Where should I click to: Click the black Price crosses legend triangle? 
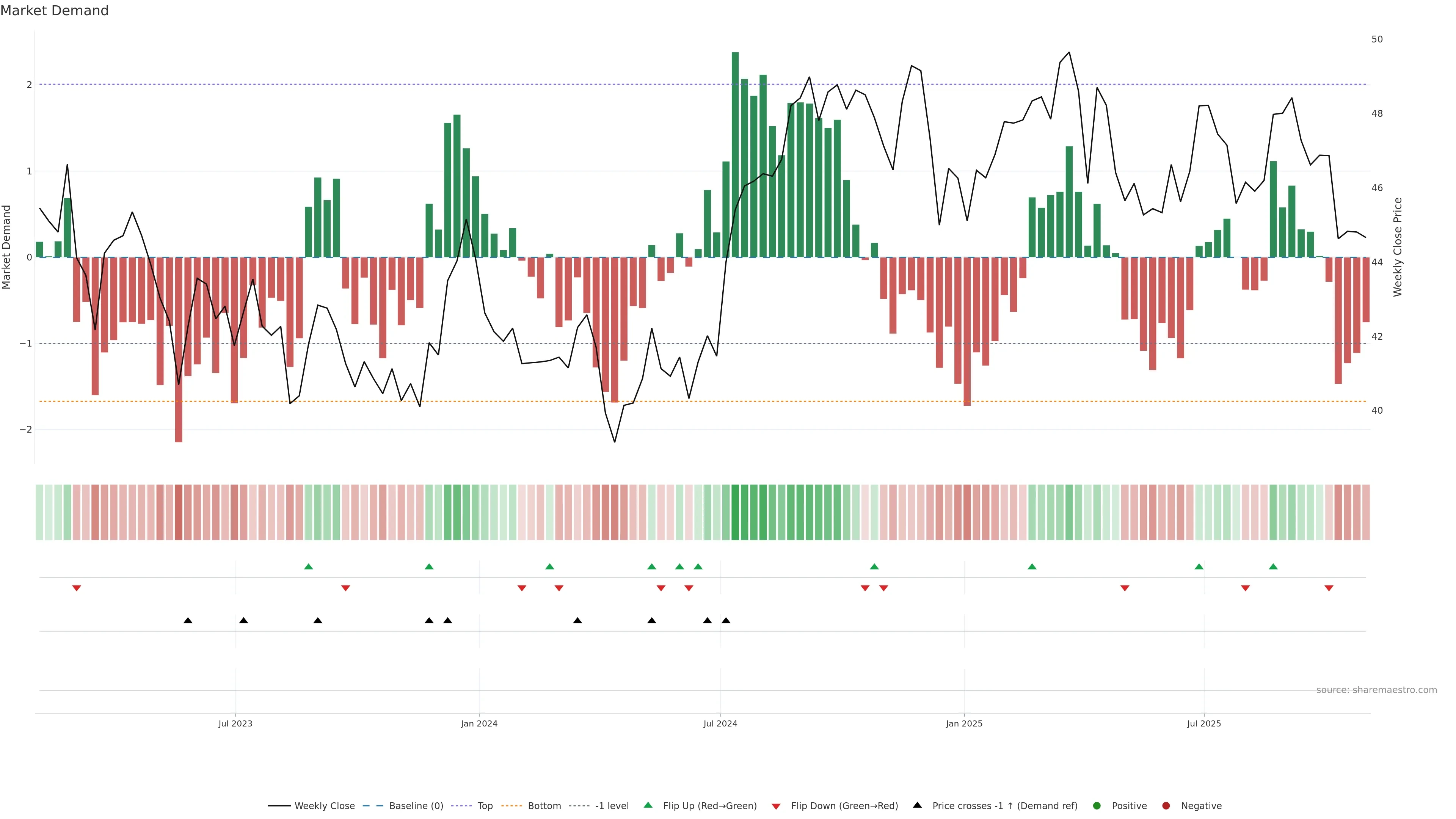pyautogui.click(x=917, y=805)
